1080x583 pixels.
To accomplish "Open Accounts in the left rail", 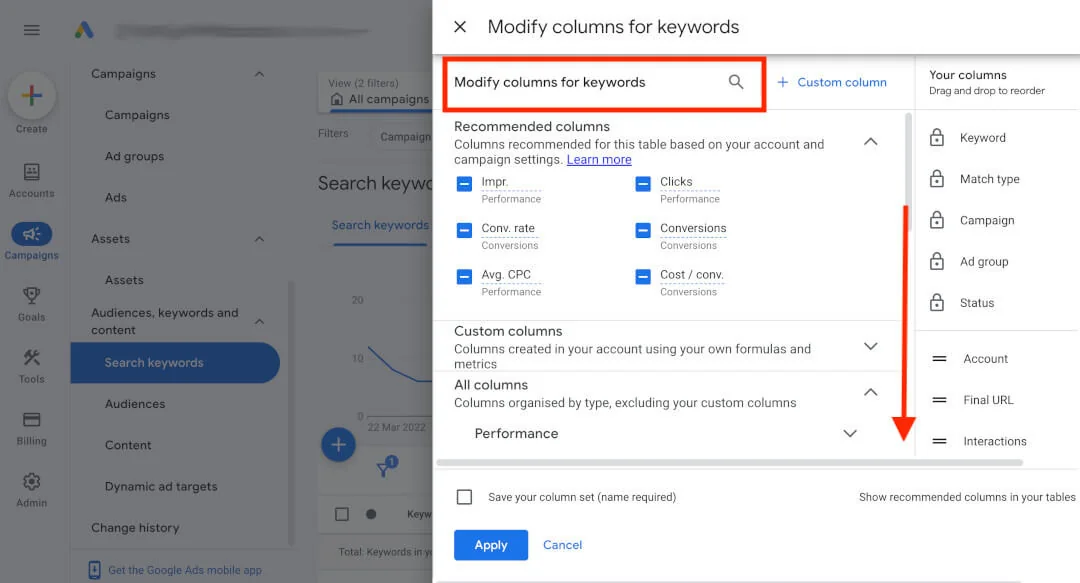I will pyautogui.click(x=32, y=181).
